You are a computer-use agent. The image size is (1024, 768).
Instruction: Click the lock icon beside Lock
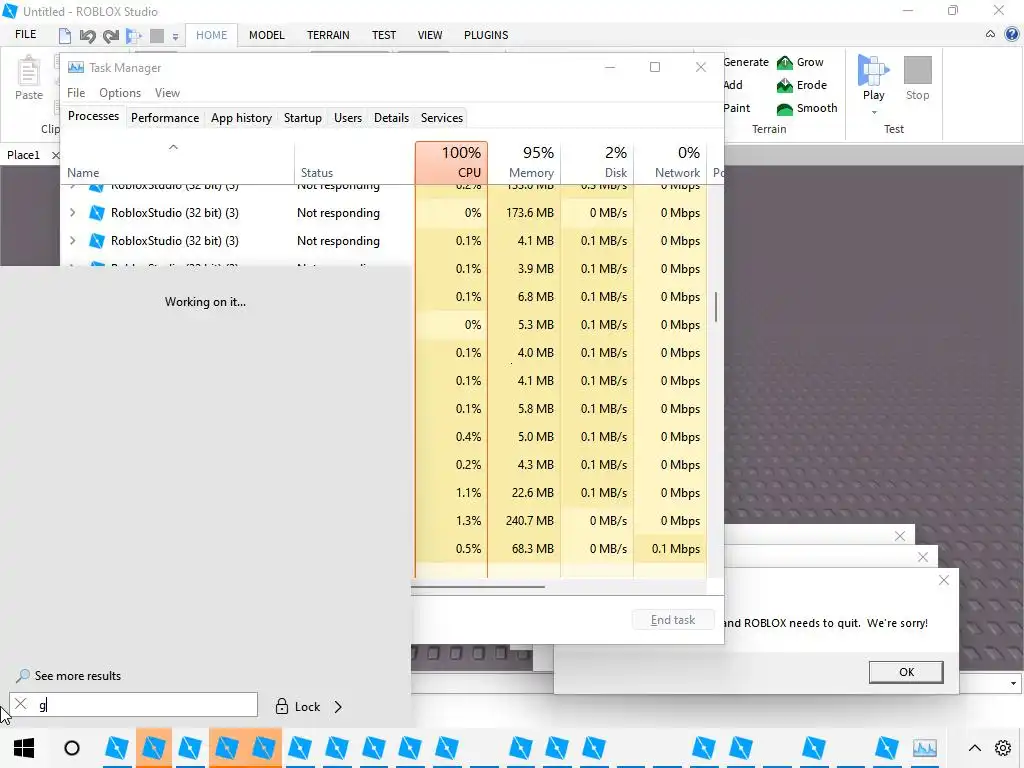281,706
